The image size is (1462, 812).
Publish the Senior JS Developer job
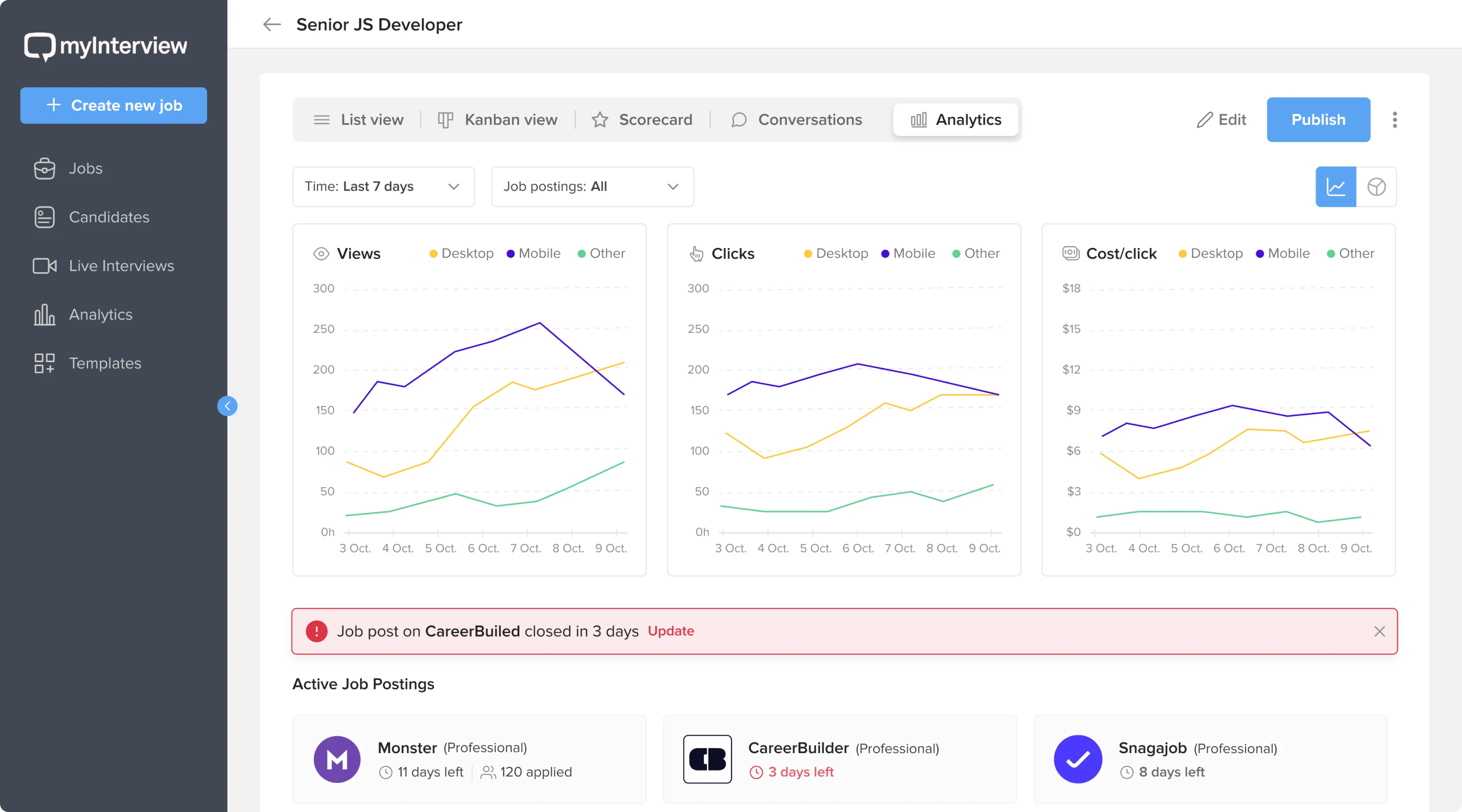(1319, 120)
